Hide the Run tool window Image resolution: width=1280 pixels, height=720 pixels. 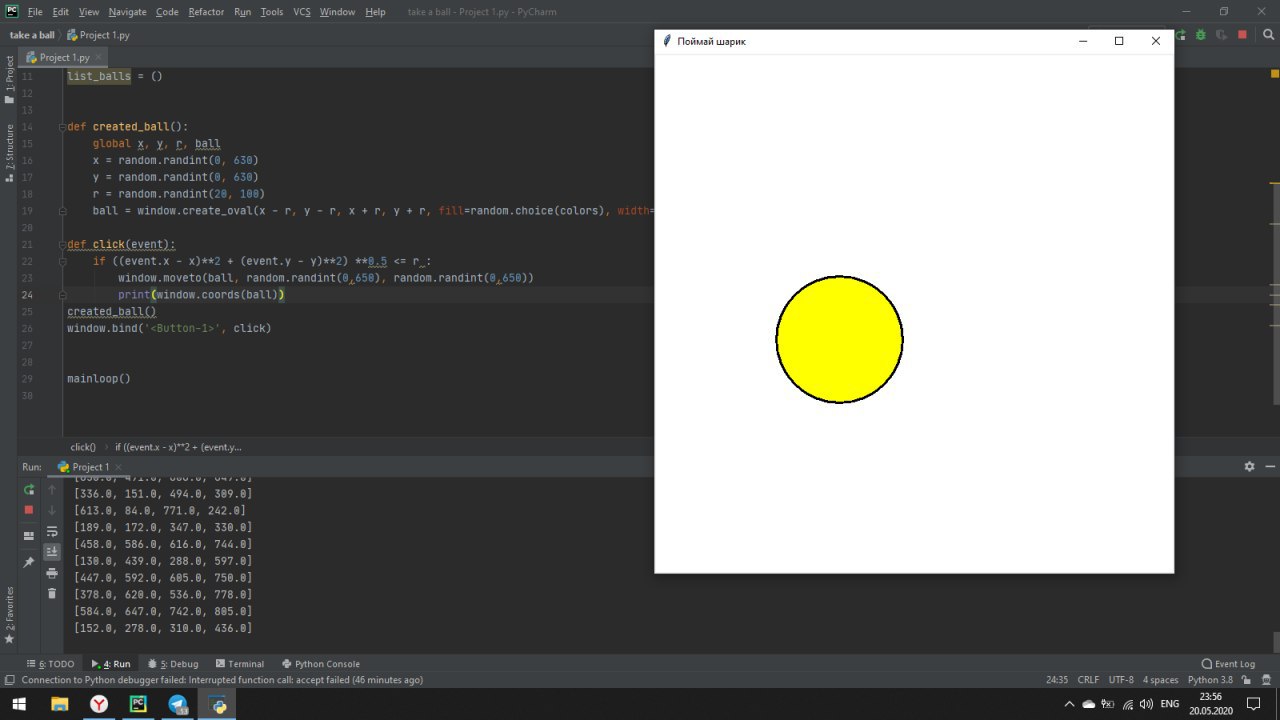tap(1270, 467)
